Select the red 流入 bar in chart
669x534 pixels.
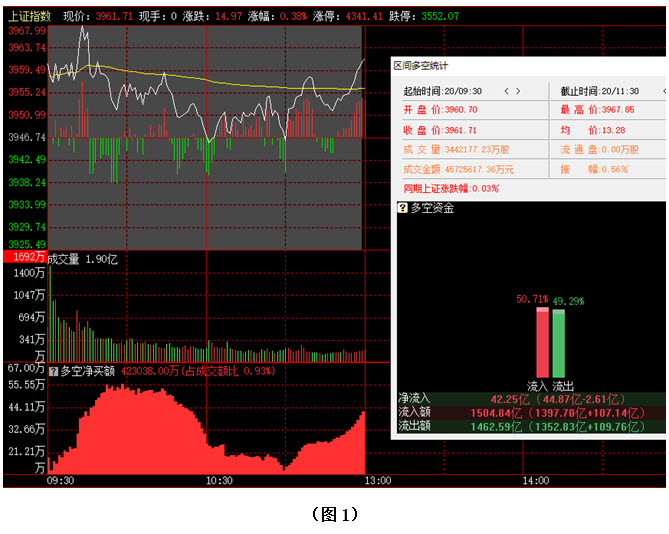pos(542,342)
